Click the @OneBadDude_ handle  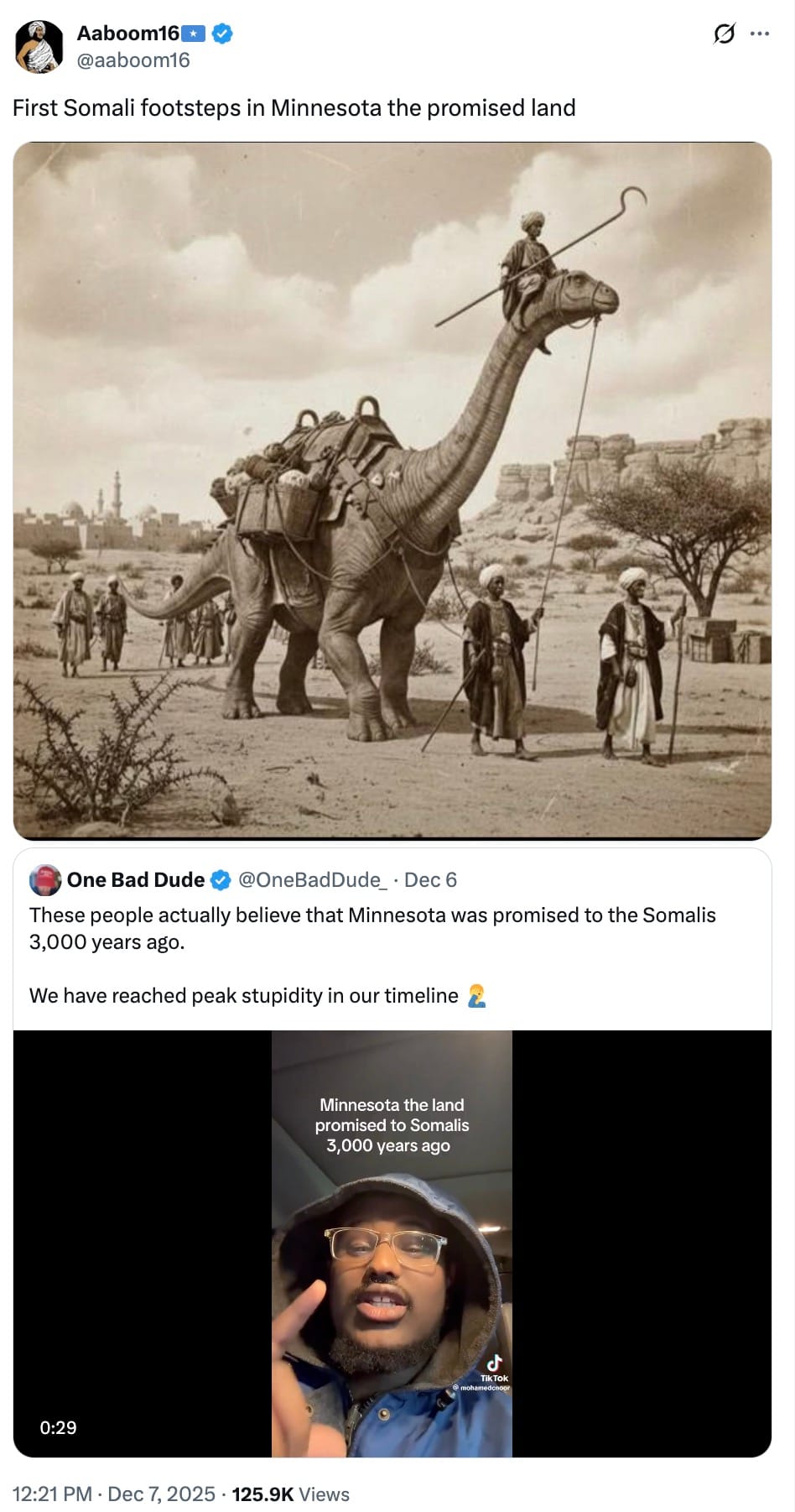(313, 880)
